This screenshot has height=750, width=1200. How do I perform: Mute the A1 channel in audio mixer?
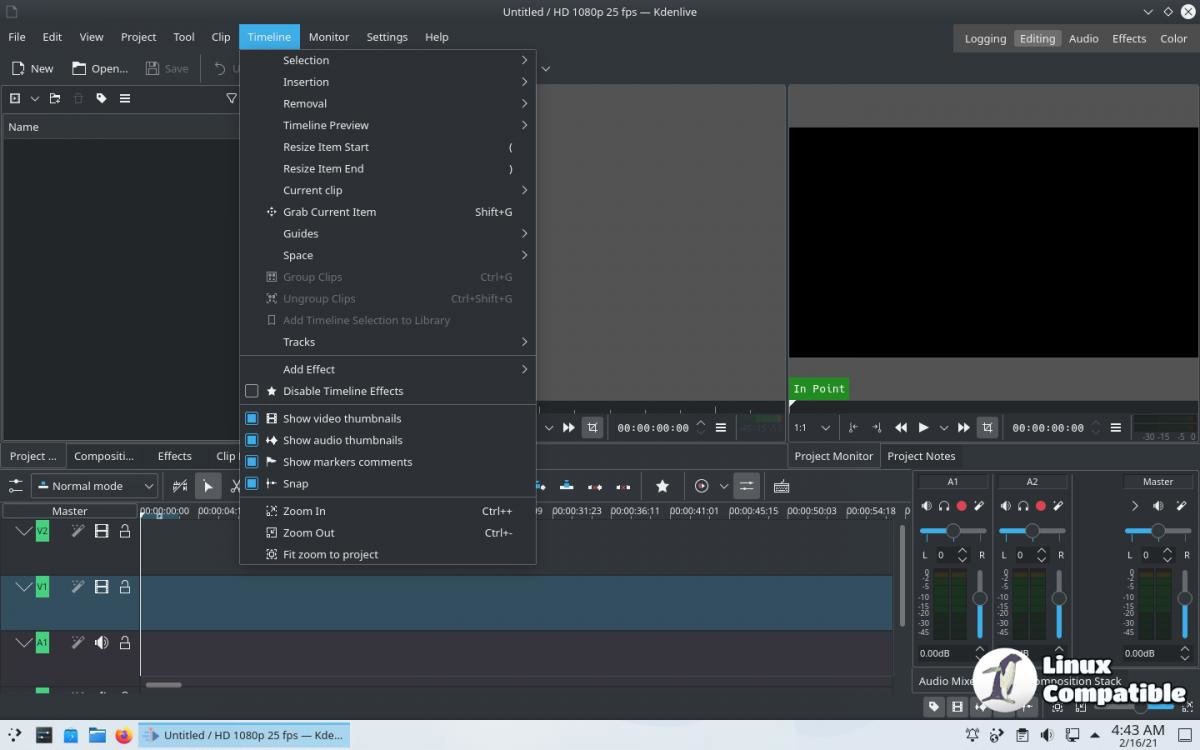pyautogui.click(x=926, y=507)
